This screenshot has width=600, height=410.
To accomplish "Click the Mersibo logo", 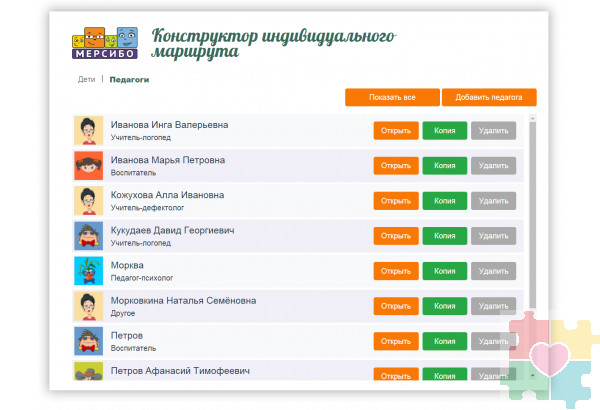I will tap(105, 43).
